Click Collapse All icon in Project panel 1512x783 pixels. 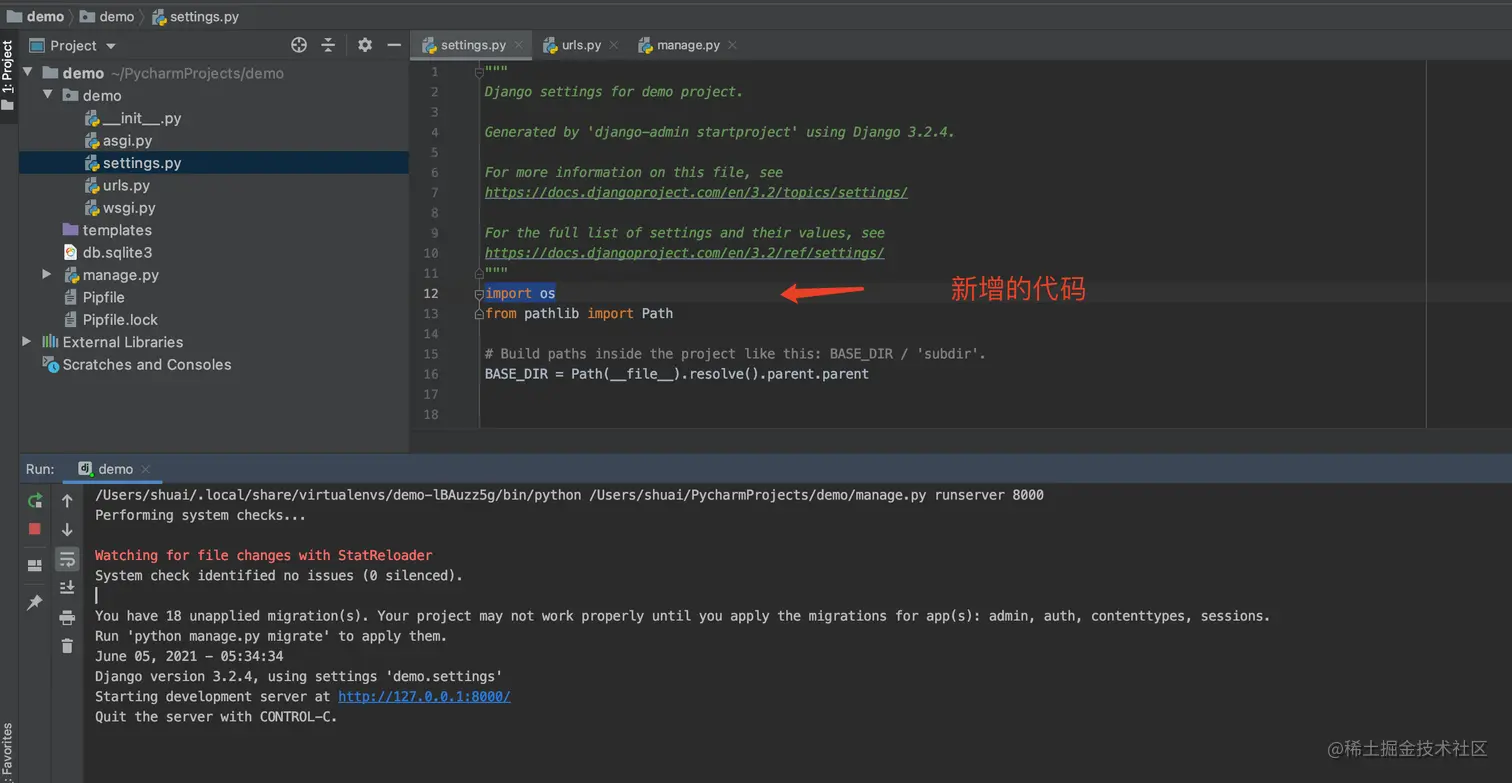coord(328,45)
